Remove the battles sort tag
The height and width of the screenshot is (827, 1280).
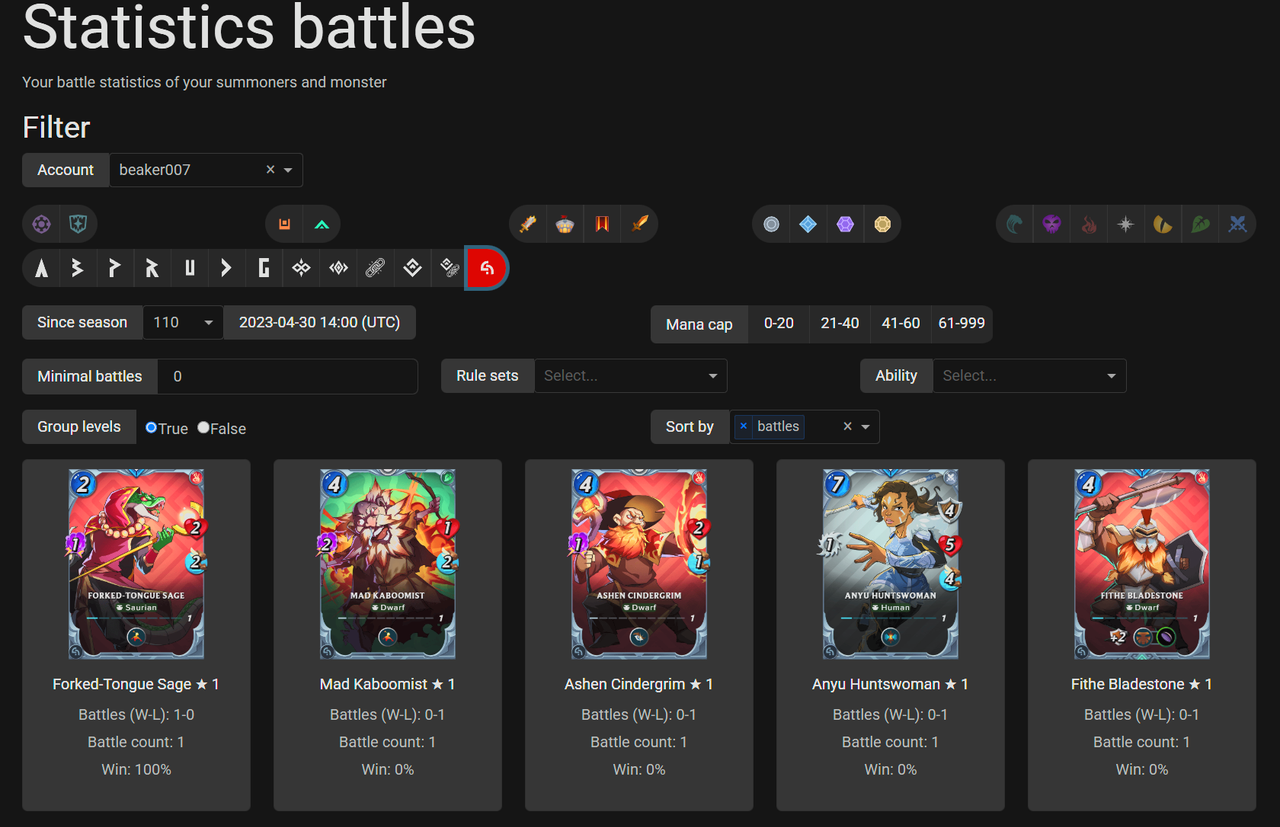click(743, 426)
